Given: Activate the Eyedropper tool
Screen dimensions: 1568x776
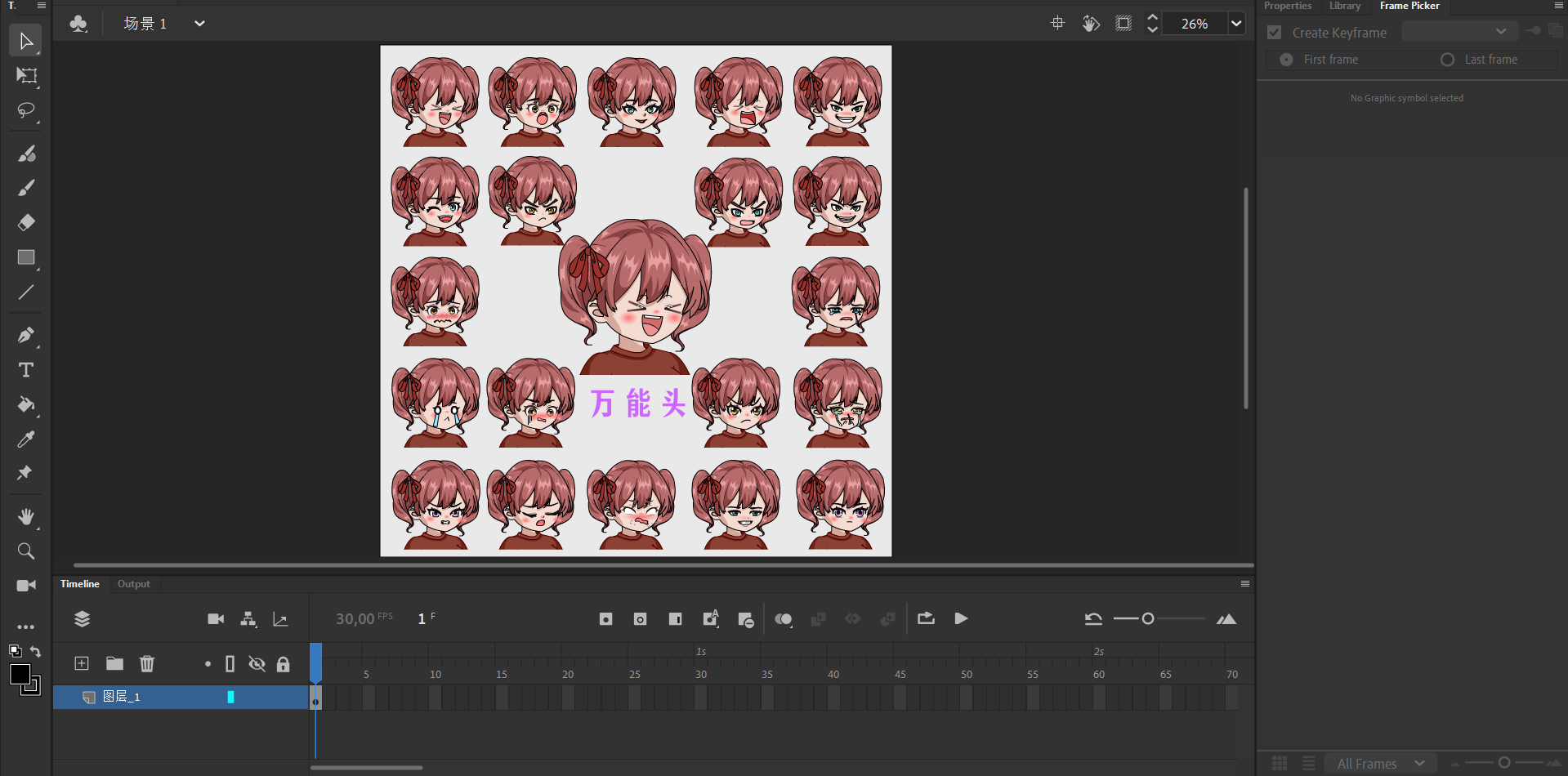Looking at the screenshot, I should (26, 439).
